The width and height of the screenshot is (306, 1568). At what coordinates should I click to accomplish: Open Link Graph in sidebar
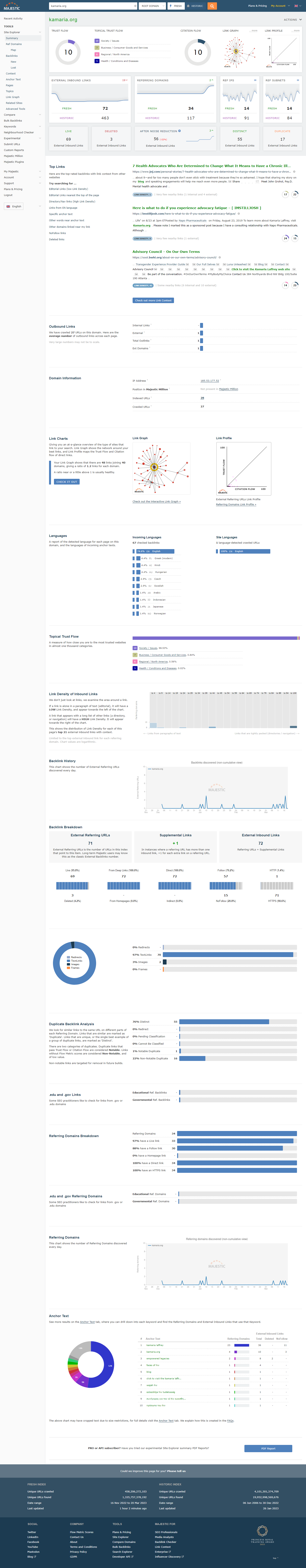13,97
